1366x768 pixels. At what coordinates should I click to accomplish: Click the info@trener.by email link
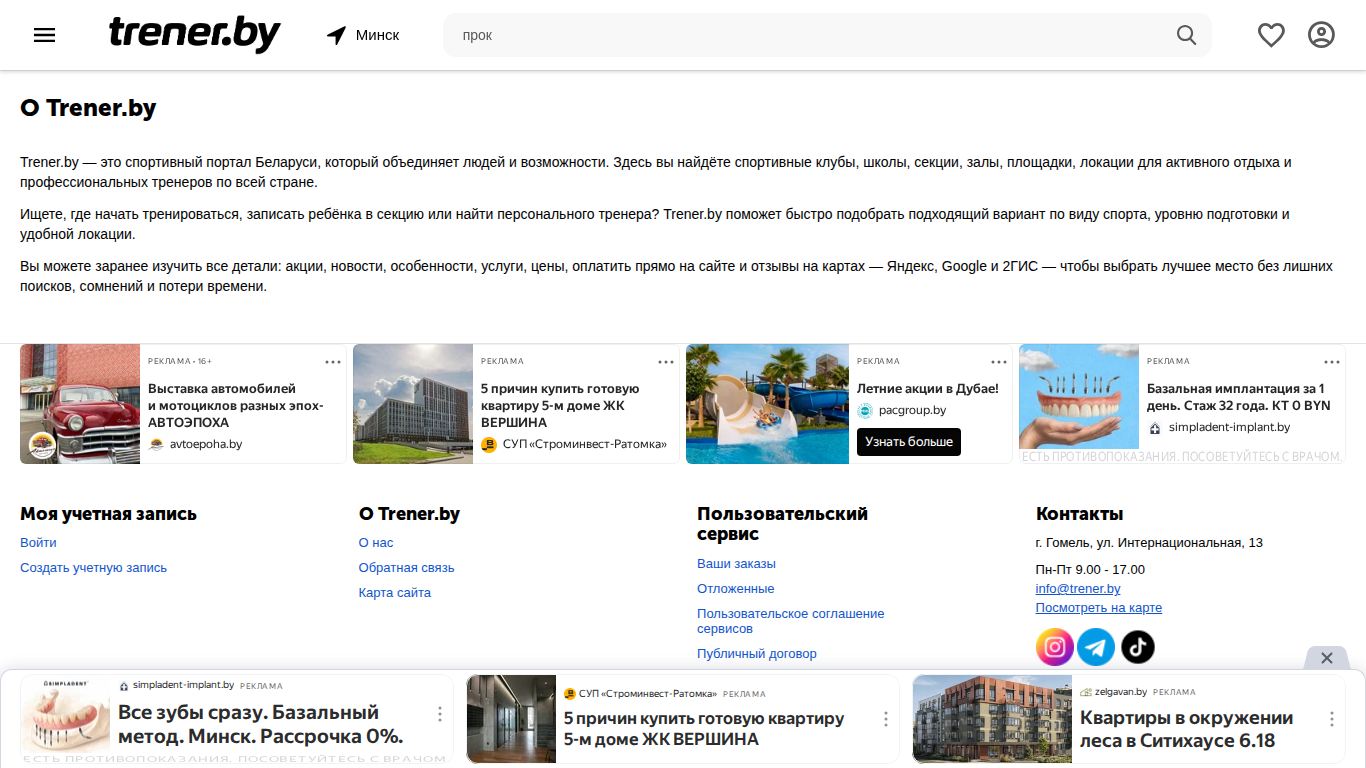click(x=1078, y=589)
